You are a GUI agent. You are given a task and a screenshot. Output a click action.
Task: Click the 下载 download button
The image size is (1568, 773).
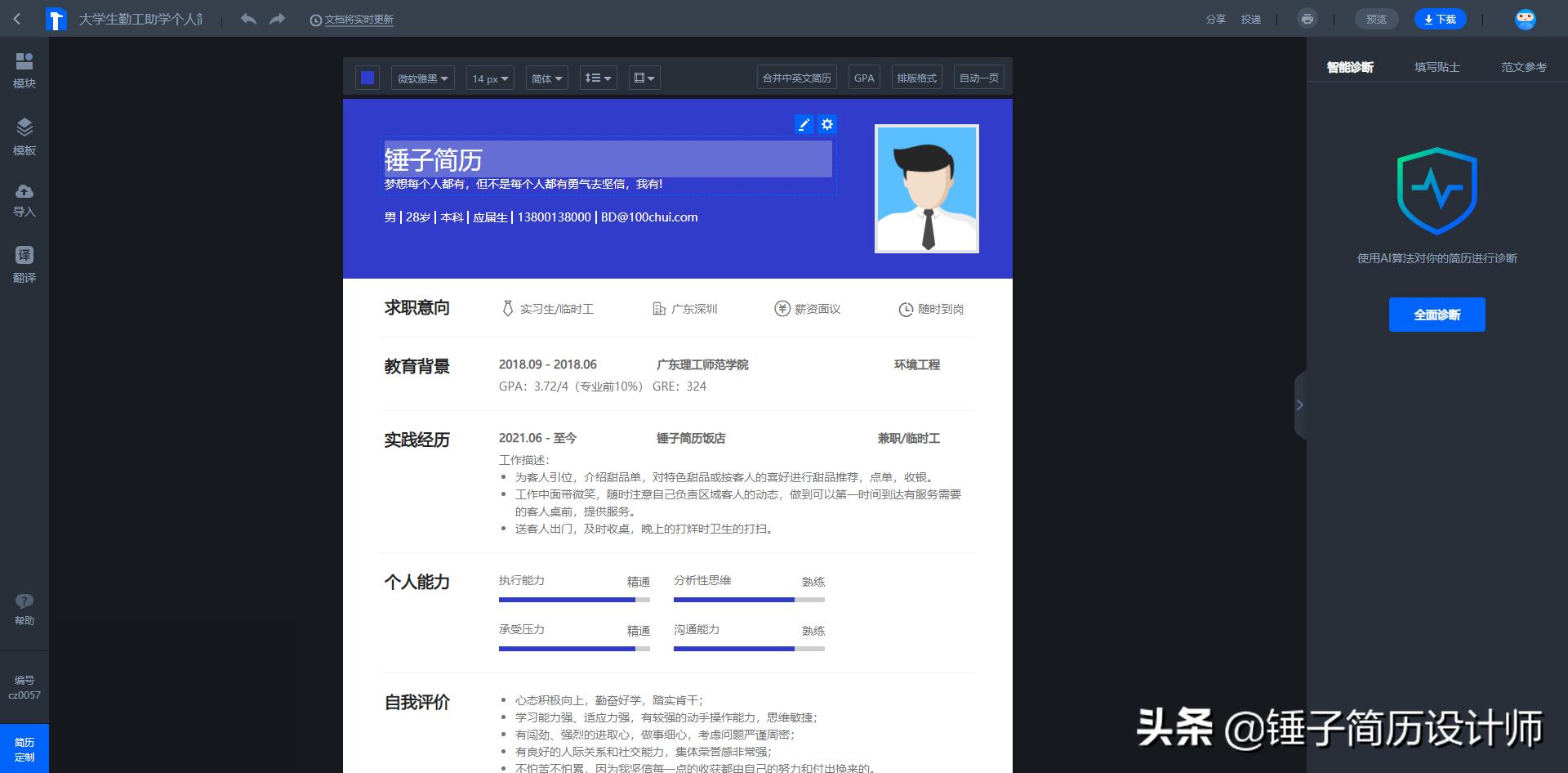point(1440,18)
